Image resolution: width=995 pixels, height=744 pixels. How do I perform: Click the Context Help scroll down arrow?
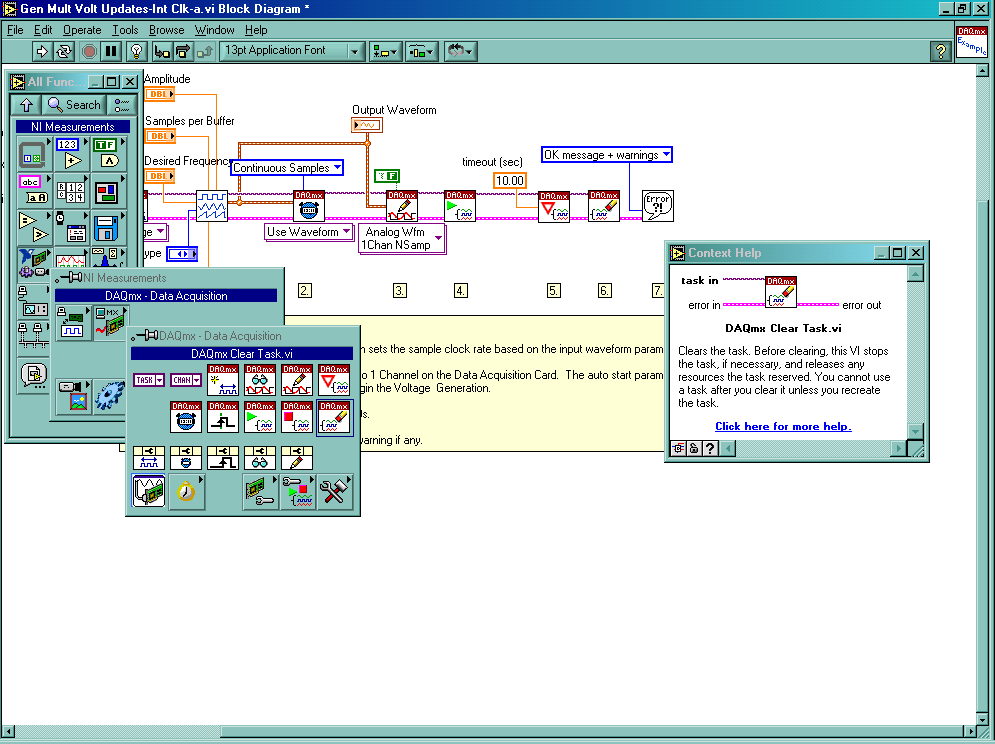click(x=915, y=432)
